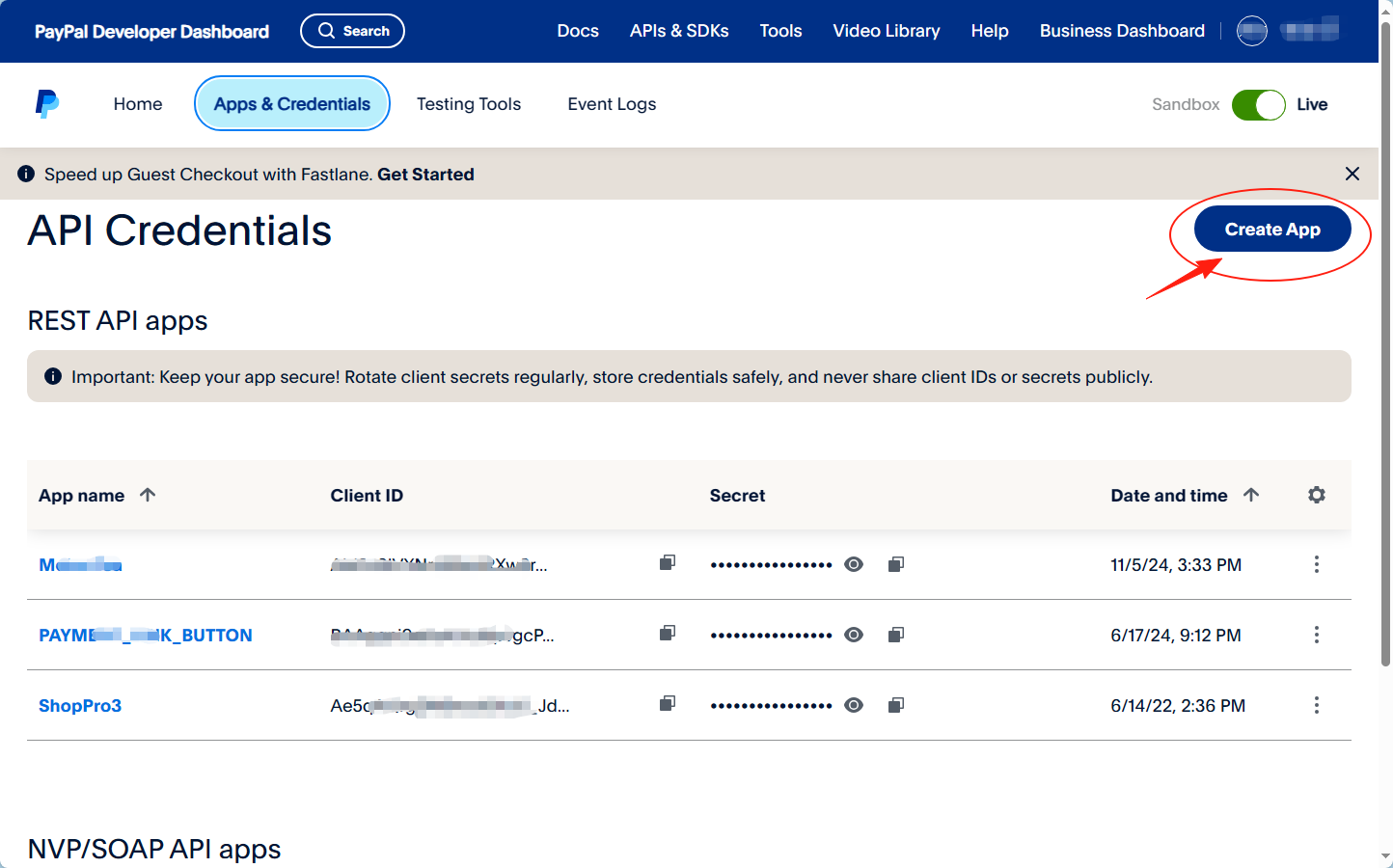Open Testing Tools tab
The image size is (1393, 868).
469,104
